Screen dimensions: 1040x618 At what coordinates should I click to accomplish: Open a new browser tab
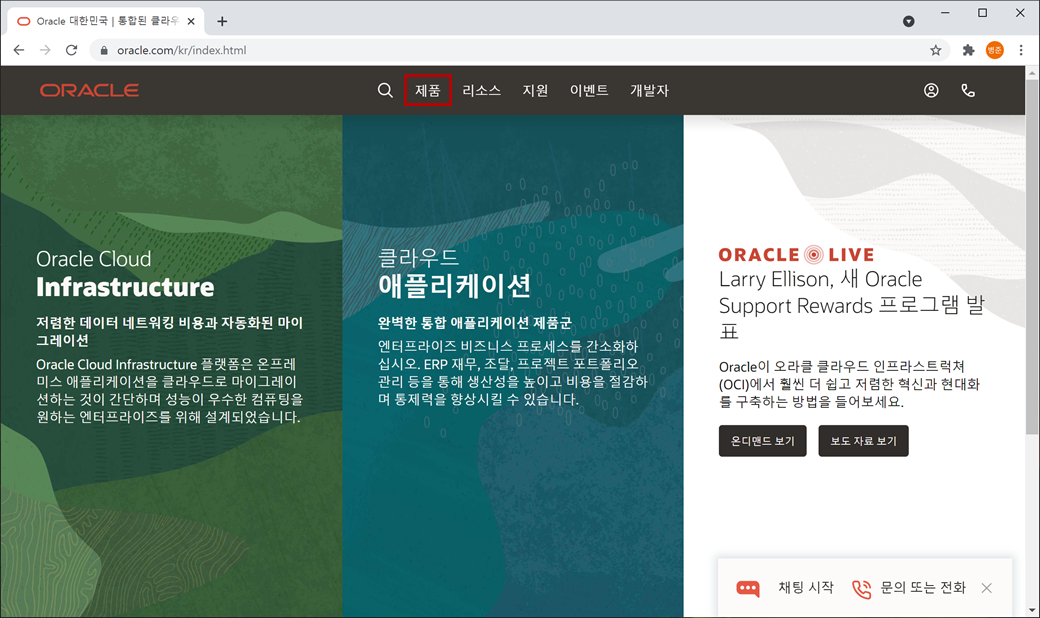pyautogui.click(x=222, y=21)
